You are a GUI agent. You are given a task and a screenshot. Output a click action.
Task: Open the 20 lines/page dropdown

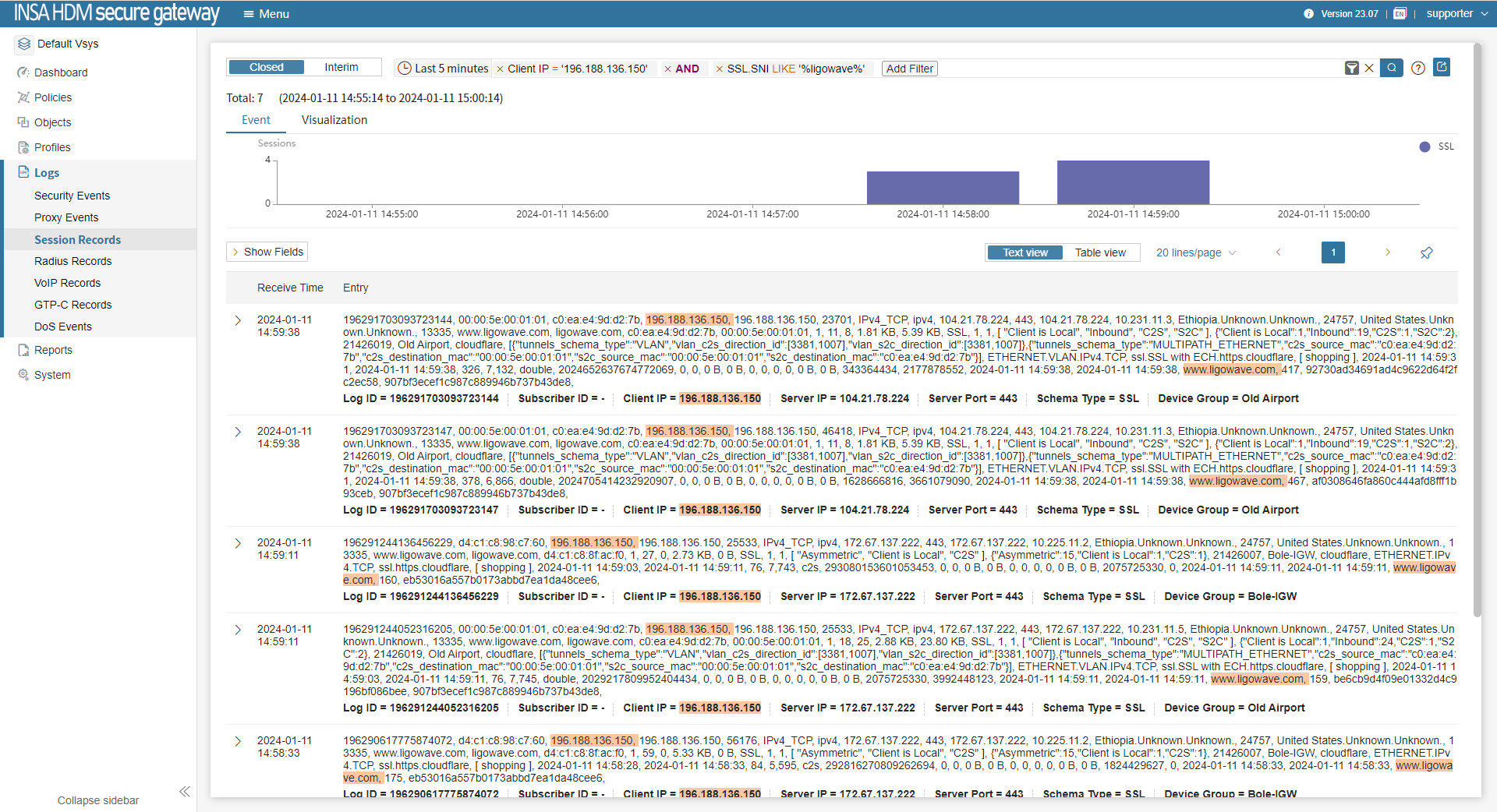1195,252
